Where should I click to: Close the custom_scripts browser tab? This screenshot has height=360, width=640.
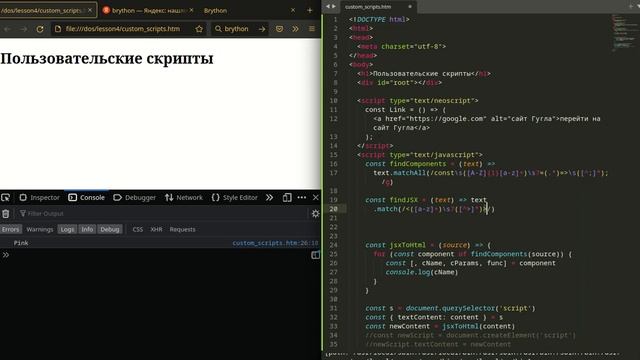(x=90, y=10)
